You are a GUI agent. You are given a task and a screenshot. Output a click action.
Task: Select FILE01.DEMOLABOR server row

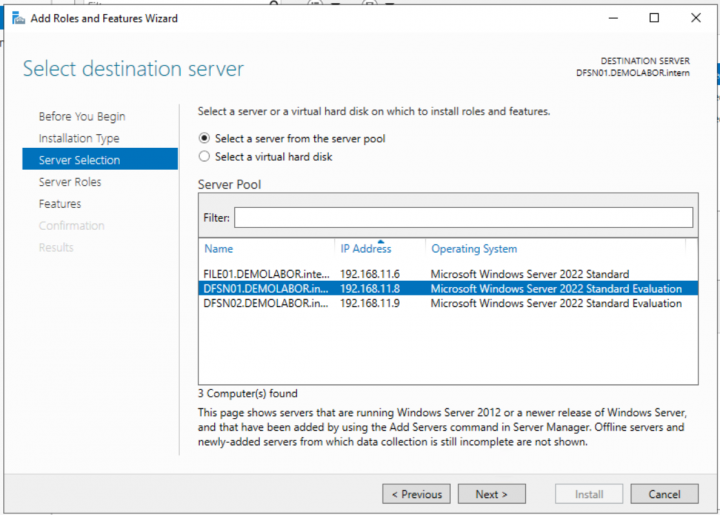pos(264,274)
